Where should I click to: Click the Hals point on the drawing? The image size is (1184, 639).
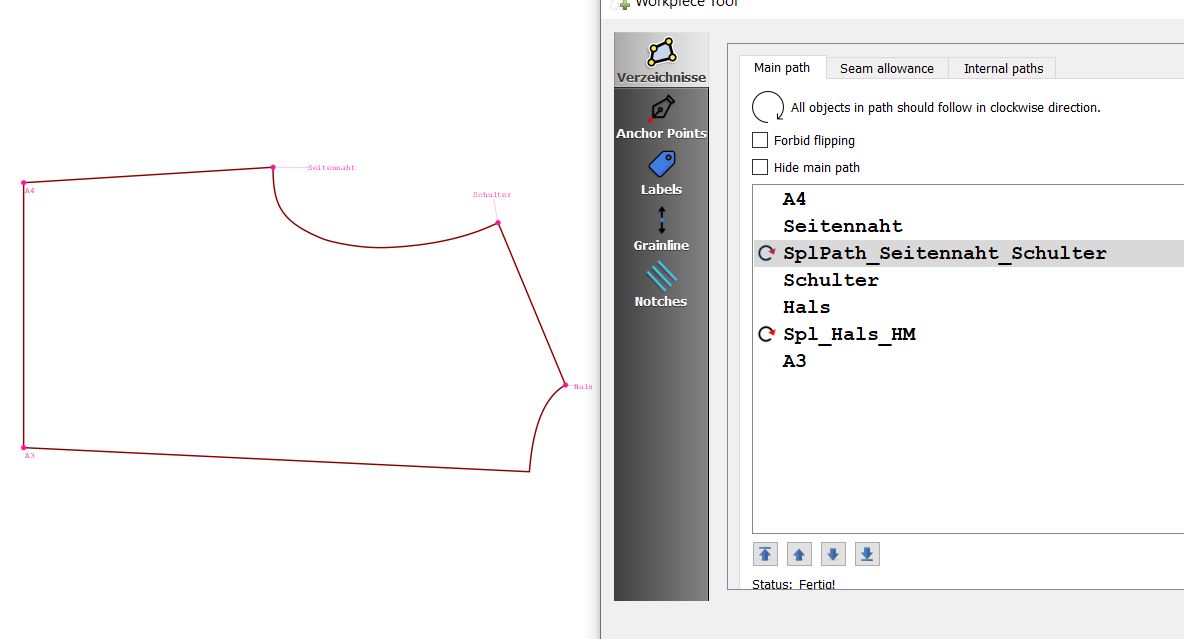565,385
